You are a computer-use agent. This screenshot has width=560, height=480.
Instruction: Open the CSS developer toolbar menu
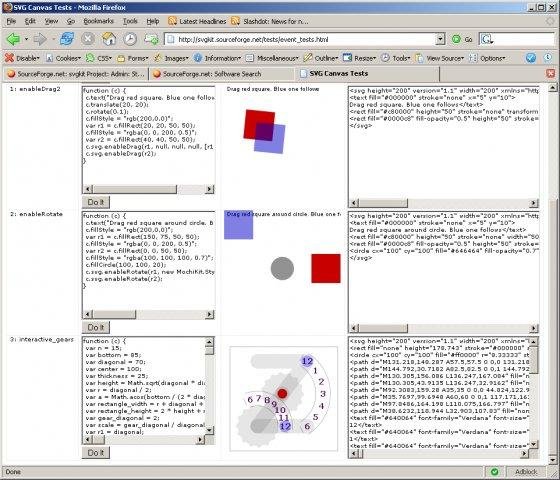[x=99, y=58]
